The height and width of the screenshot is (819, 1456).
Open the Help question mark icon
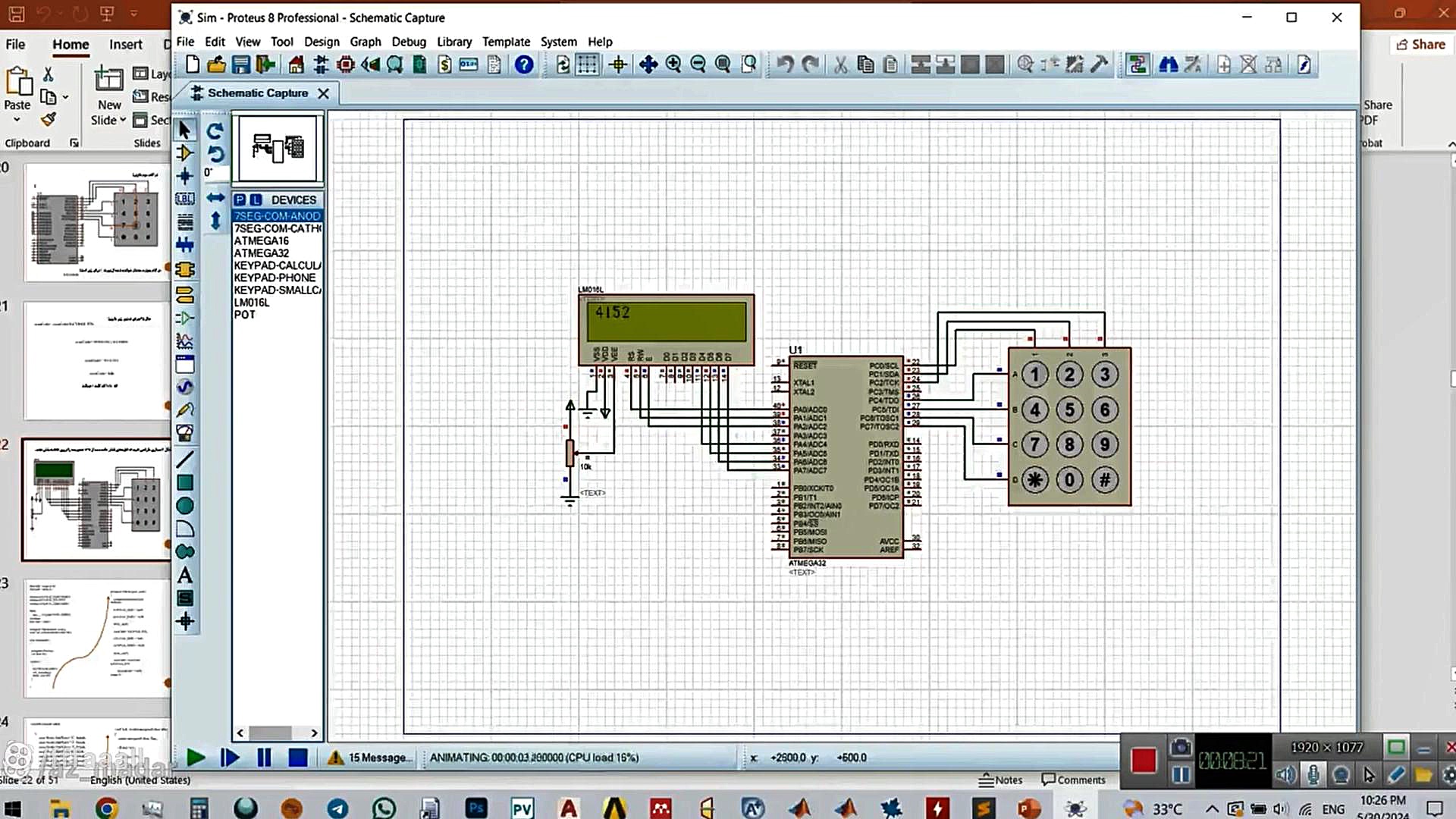coord(524,65)
